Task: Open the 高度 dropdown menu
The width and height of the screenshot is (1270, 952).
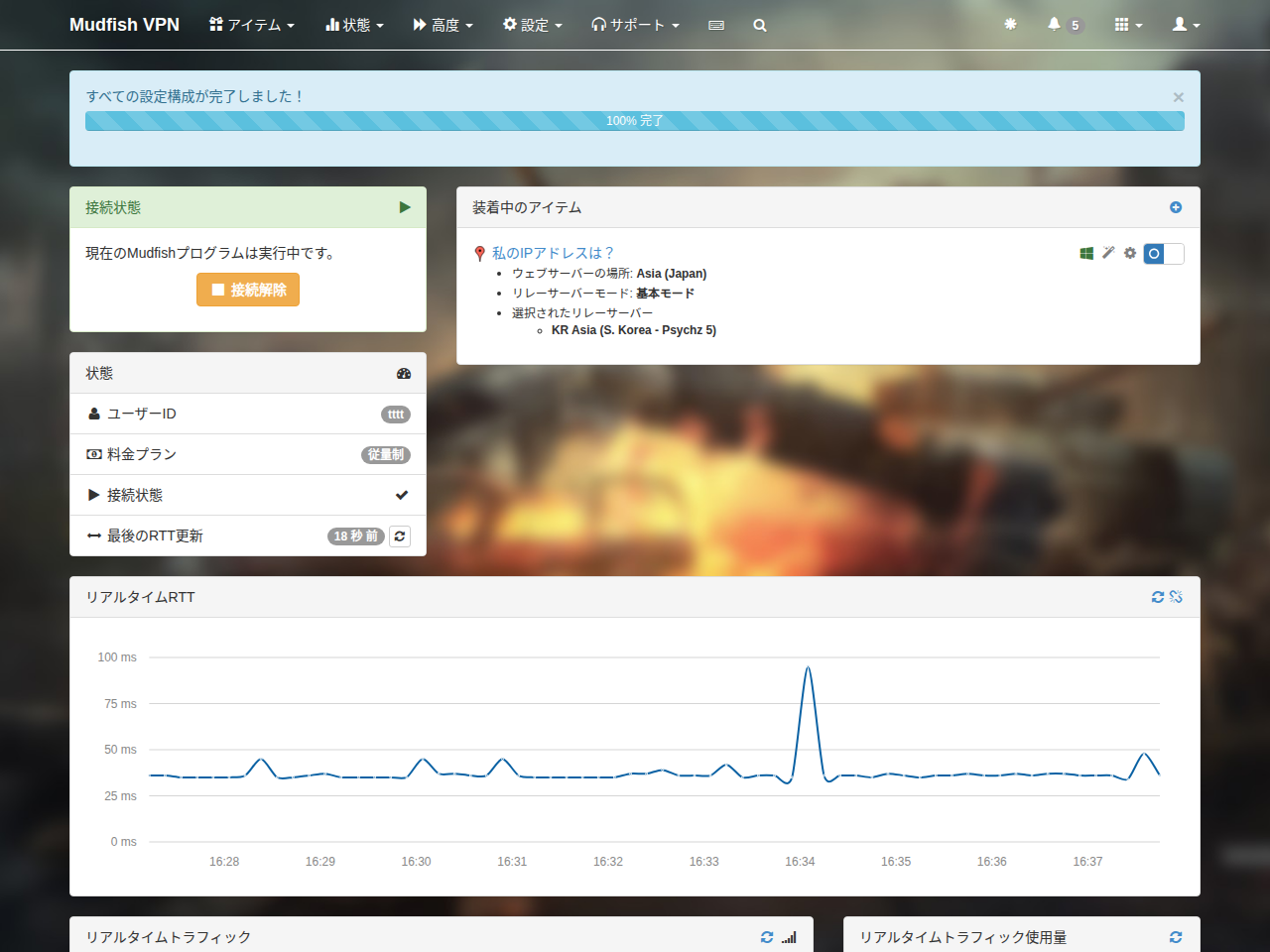Action: (444, 25)
